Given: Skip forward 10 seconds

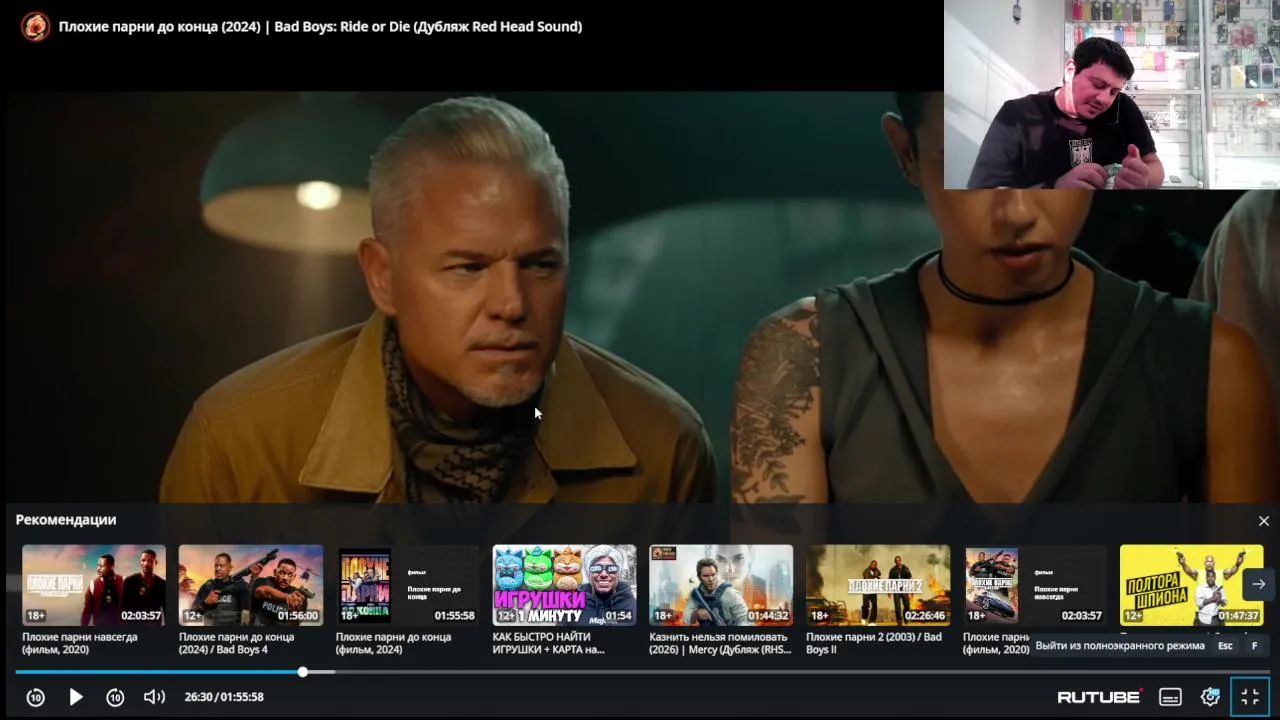Looking at the screenshot, I should (x=115, y=697).
